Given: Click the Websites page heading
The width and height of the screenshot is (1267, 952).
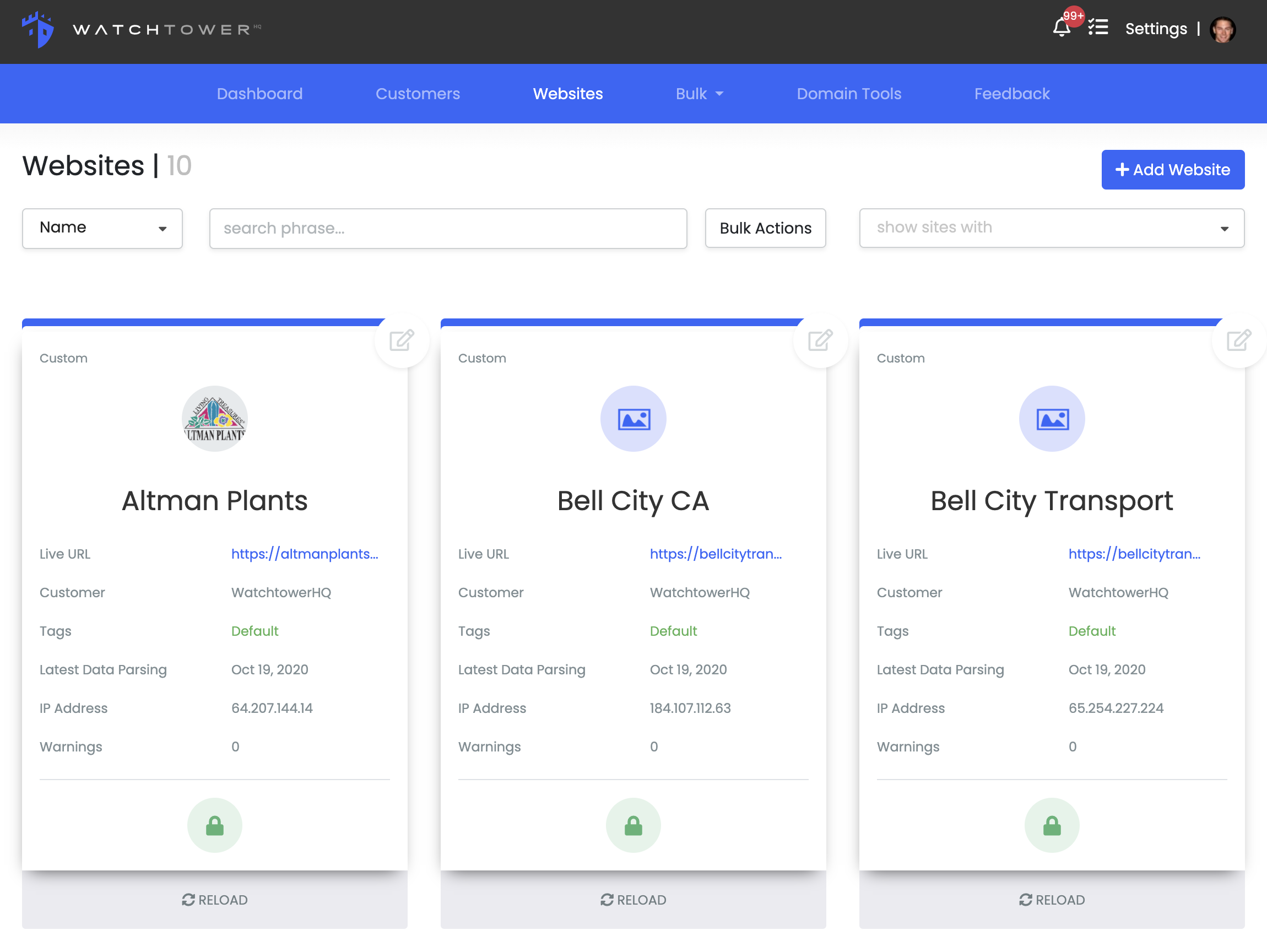Looking at the screenshot, I should (x=84, y=166).
